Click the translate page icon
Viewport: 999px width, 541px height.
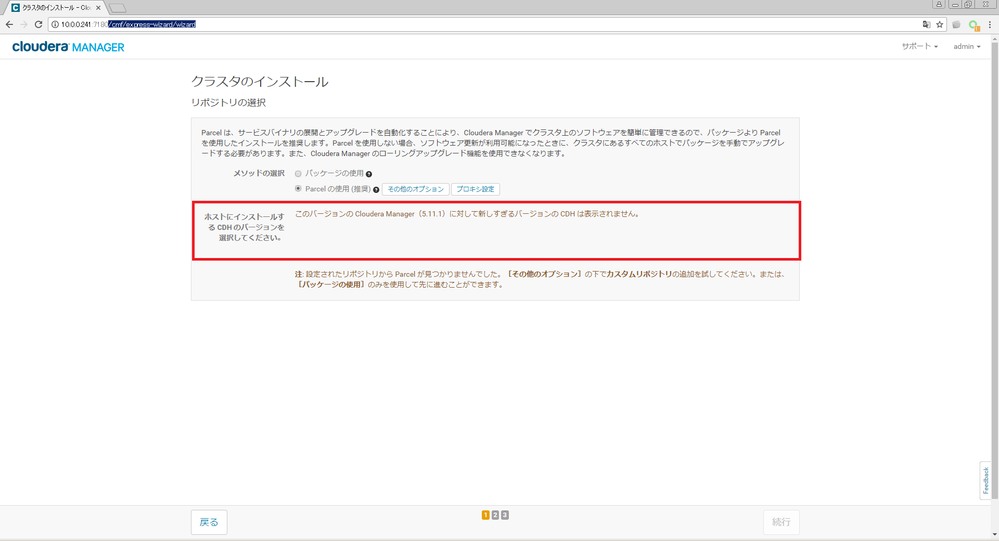coord(926,24)
